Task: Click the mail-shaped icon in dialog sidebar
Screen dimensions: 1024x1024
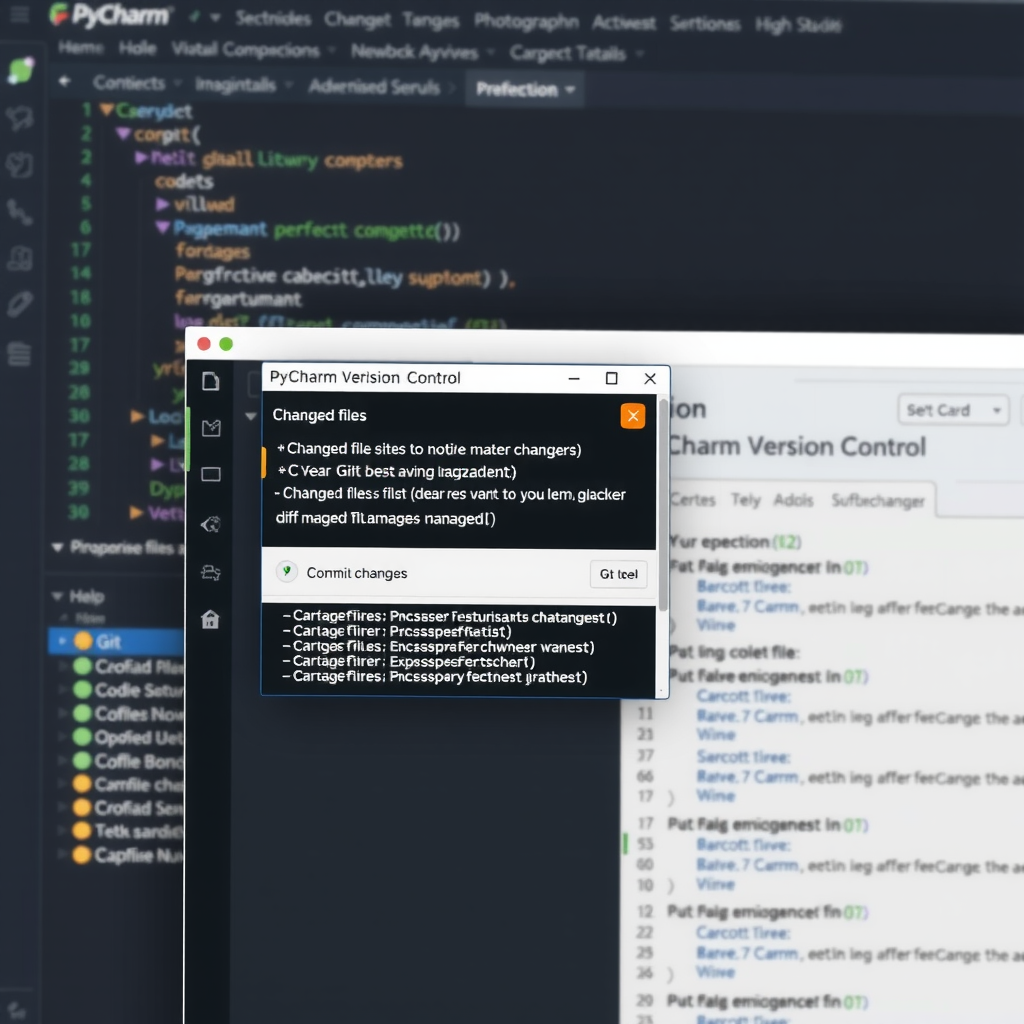Action: click(x=211, y=428)
